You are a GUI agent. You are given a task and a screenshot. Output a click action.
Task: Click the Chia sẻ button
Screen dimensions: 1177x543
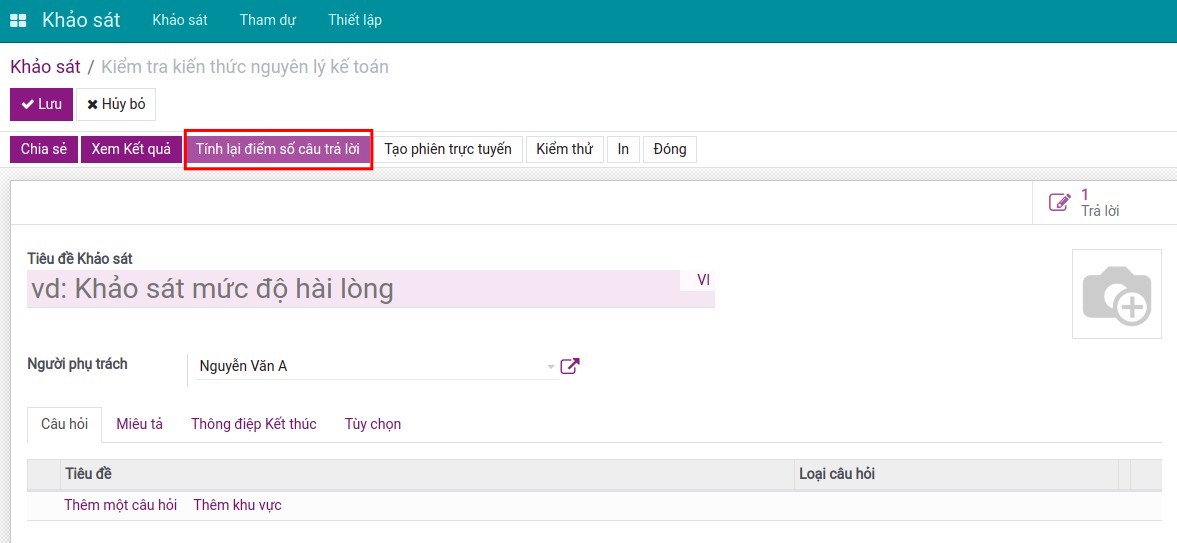(43, 149)
